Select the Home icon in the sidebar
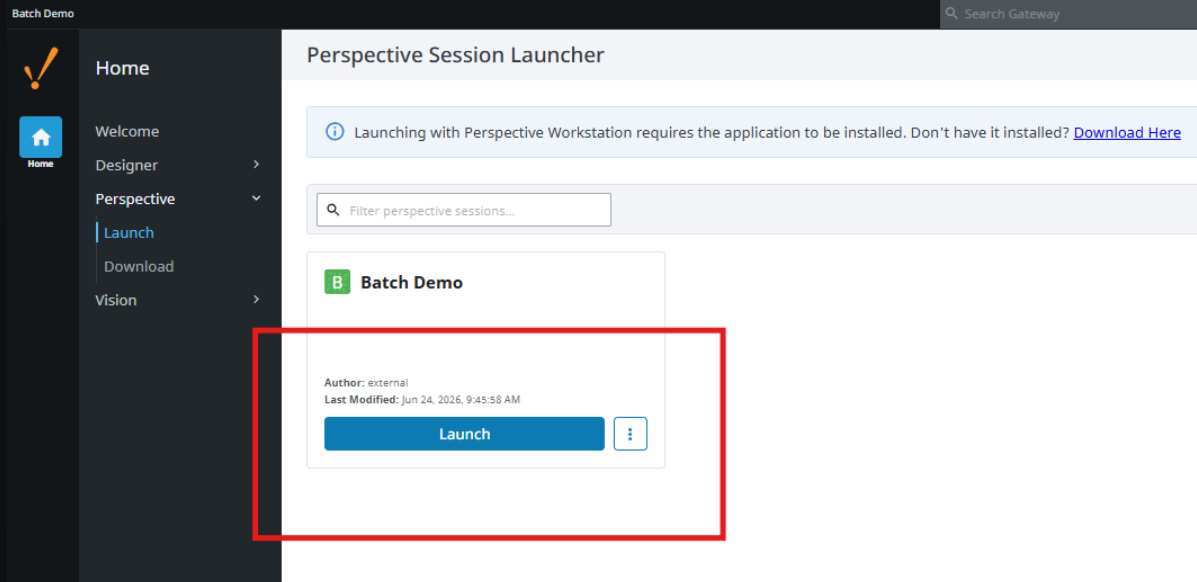This screenshot has height=582, width=1197. coord(40,137)
